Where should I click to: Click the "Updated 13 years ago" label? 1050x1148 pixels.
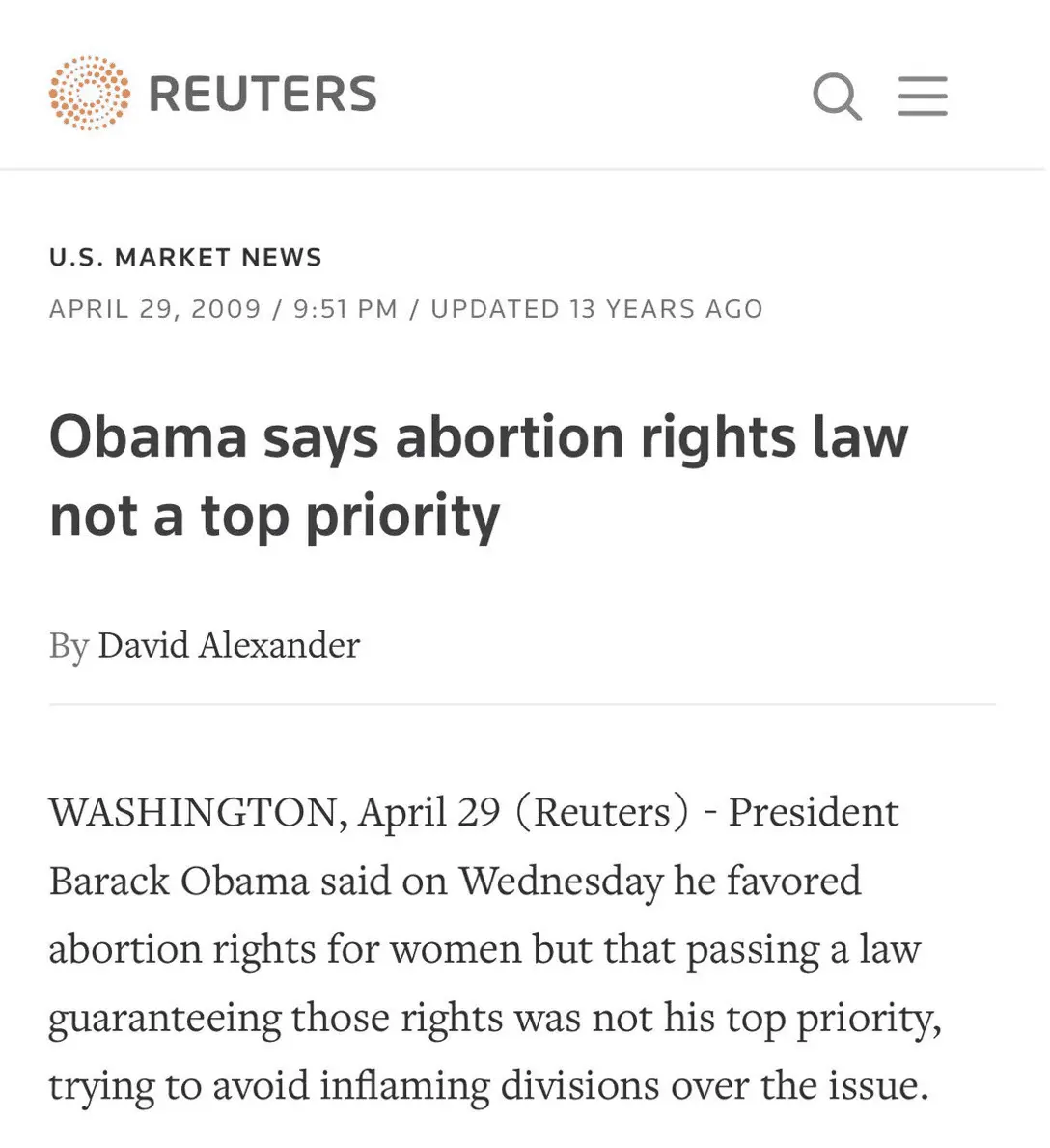coord(596,309)
